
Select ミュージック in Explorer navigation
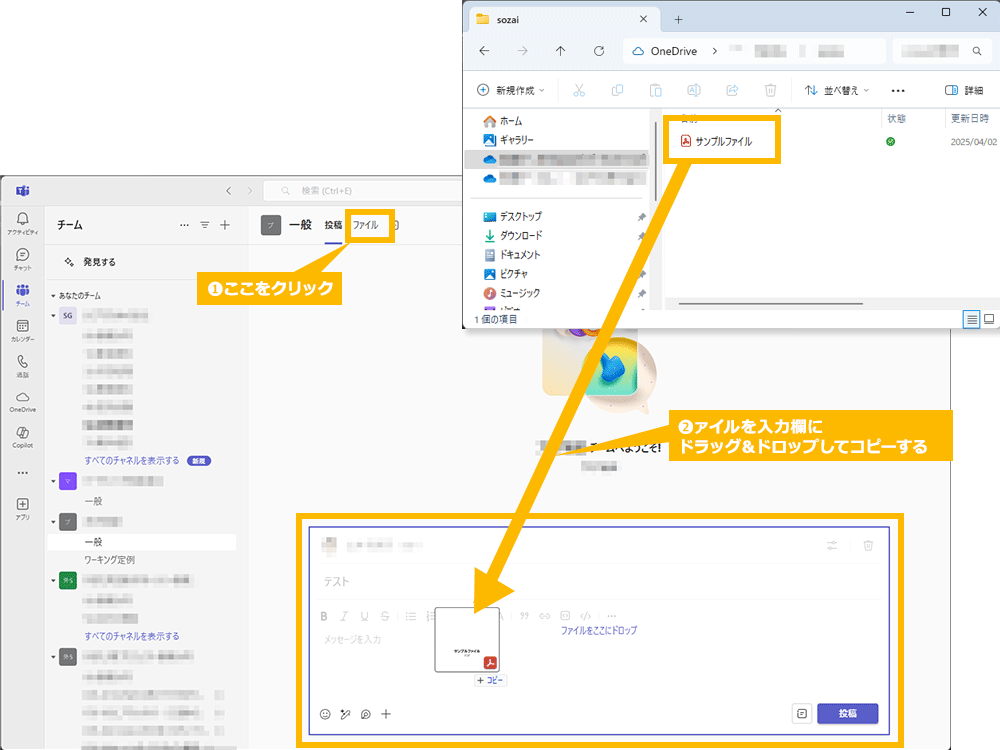tap(512, 293)
